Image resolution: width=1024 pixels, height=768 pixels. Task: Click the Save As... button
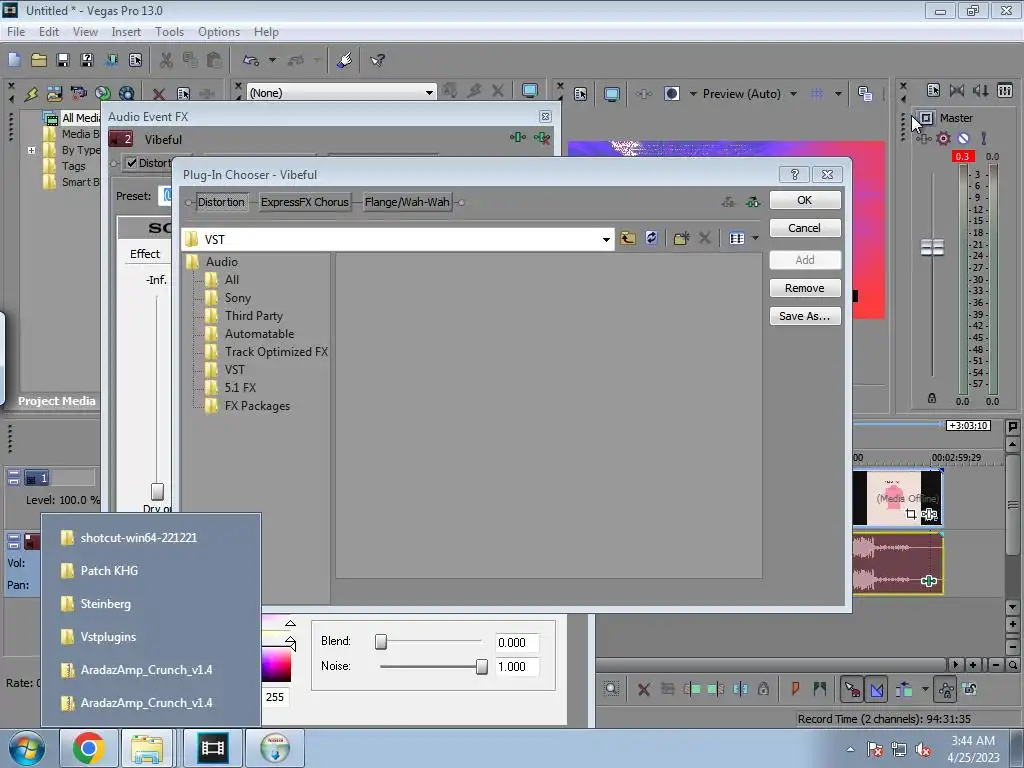805,316
